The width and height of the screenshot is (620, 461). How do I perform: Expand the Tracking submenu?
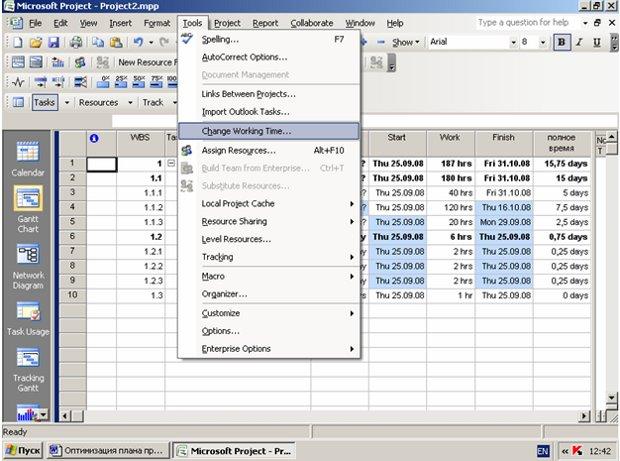point(269,257)
